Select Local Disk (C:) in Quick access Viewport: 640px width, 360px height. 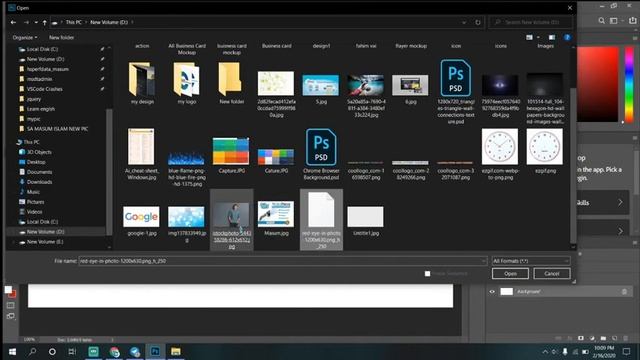[42, 49]
